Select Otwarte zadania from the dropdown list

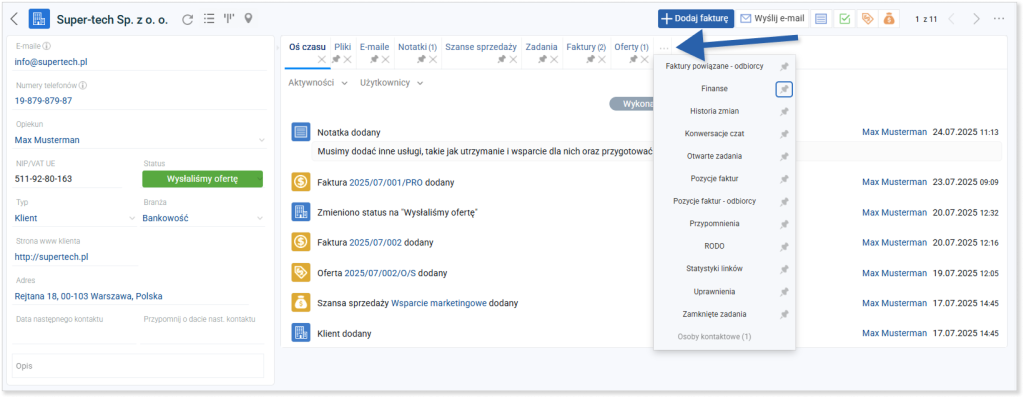[x=714, y=156]
